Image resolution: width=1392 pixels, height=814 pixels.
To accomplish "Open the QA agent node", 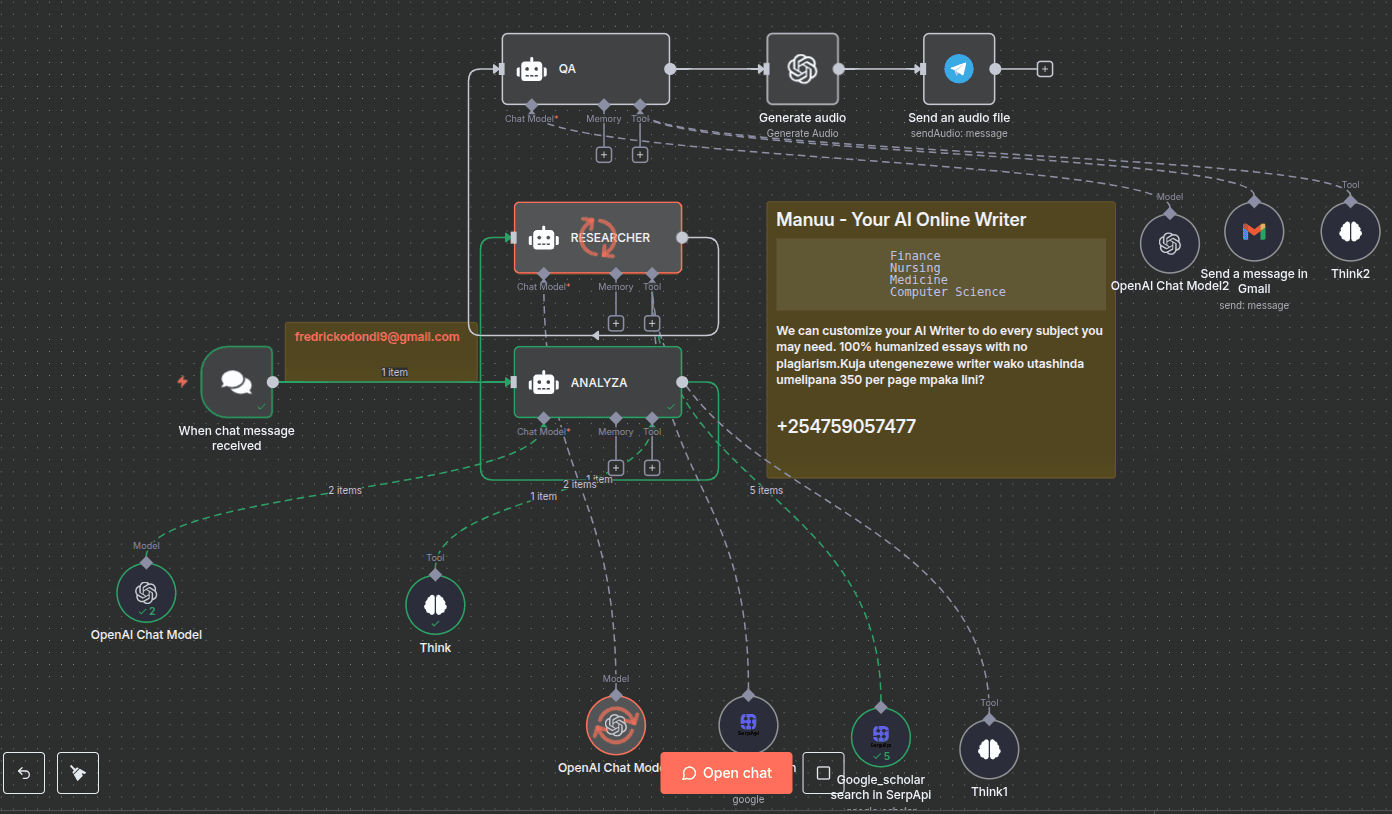I will [x=585, y=68].
